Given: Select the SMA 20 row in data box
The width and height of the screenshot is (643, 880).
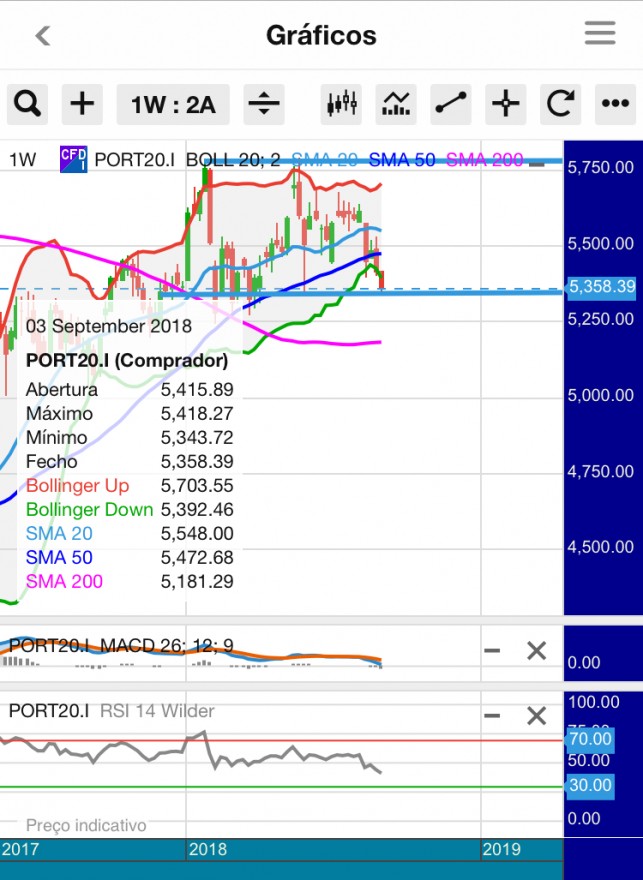Looking at the screenshot, I should coord(130,534).
